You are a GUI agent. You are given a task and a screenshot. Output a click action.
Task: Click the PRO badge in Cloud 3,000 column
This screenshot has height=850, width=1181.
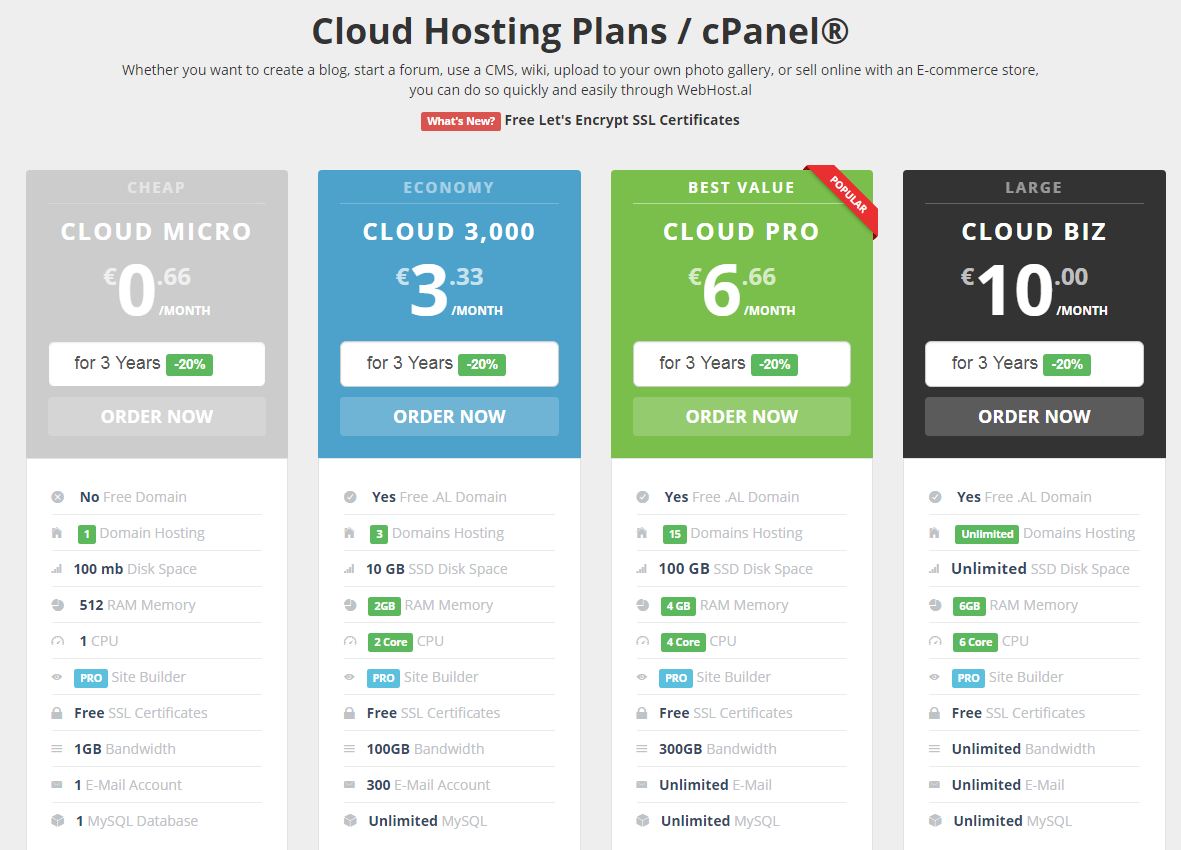(383, 678)
